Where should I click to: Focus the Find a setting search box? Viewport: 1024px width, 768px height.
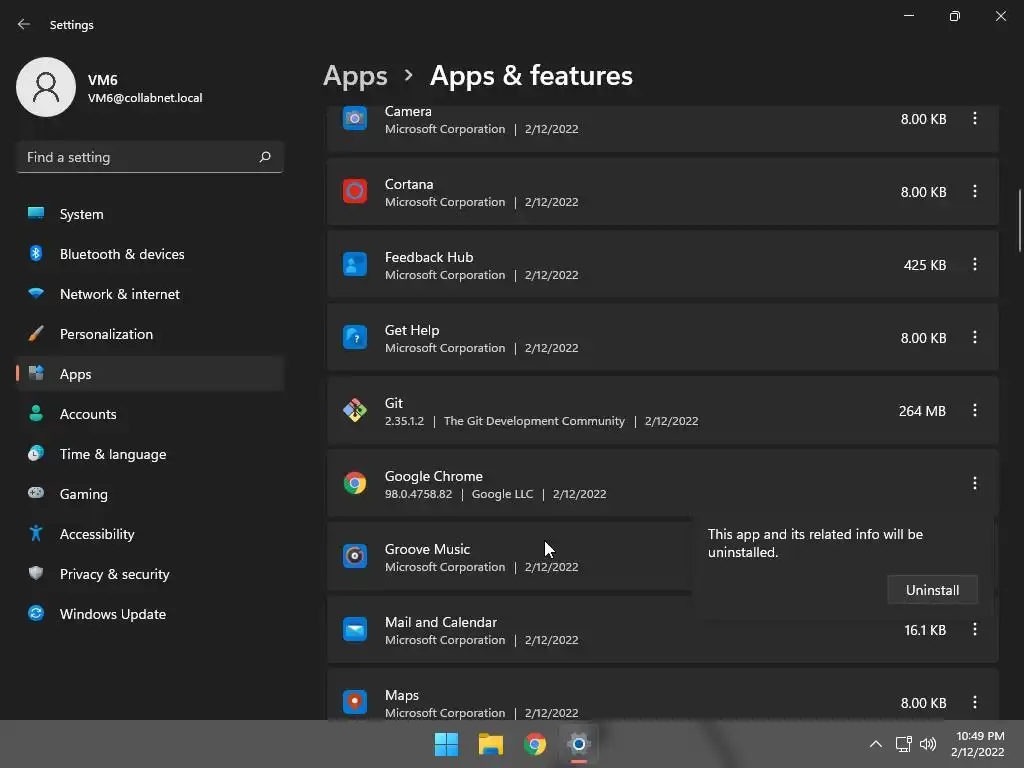pos(150,157)
